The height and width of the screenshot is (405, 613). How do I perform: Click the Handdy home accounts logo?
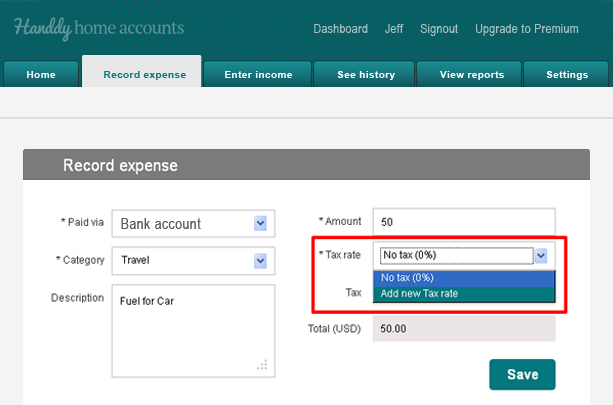[x=99, y=28]
